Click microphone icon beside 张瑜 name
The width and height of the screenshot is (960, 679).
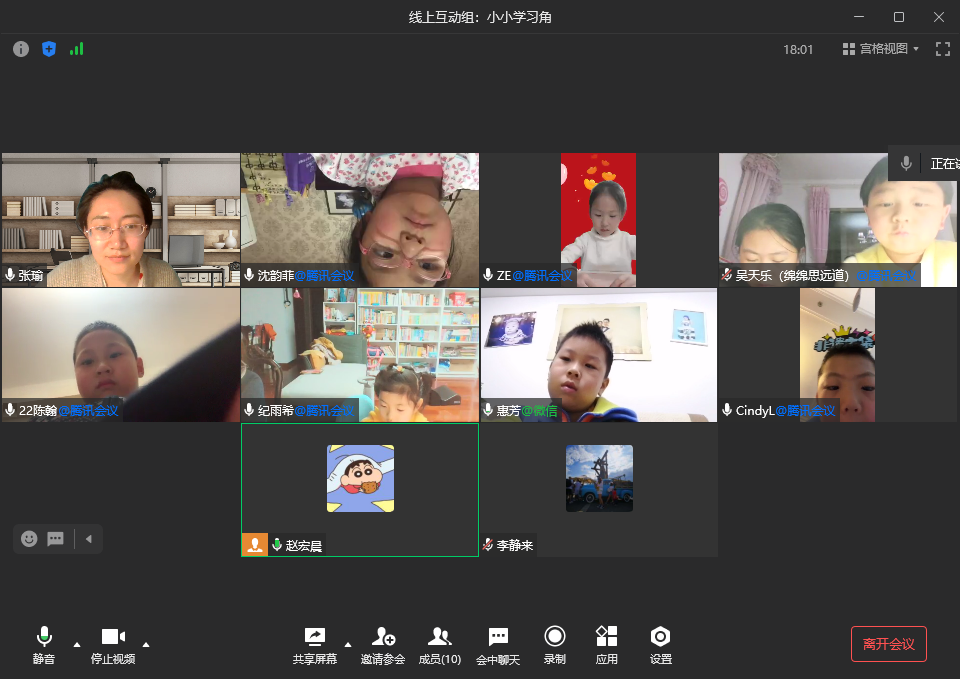(x=10, y=275)
